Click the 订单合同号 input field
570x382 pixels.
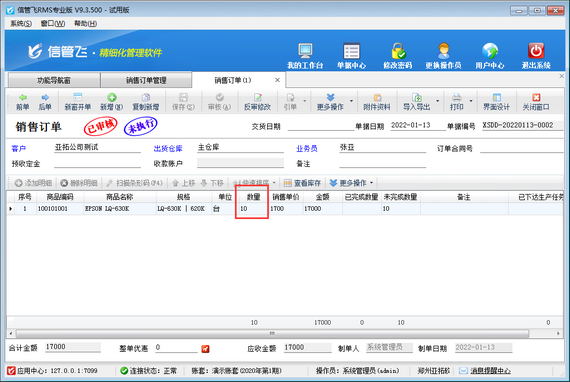tap(522, 148)
